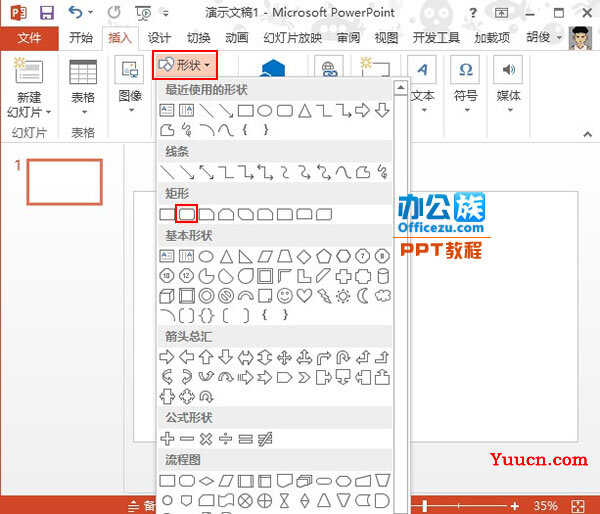
Task: Switch to the 视图 View tab
Action: (386, 38)
